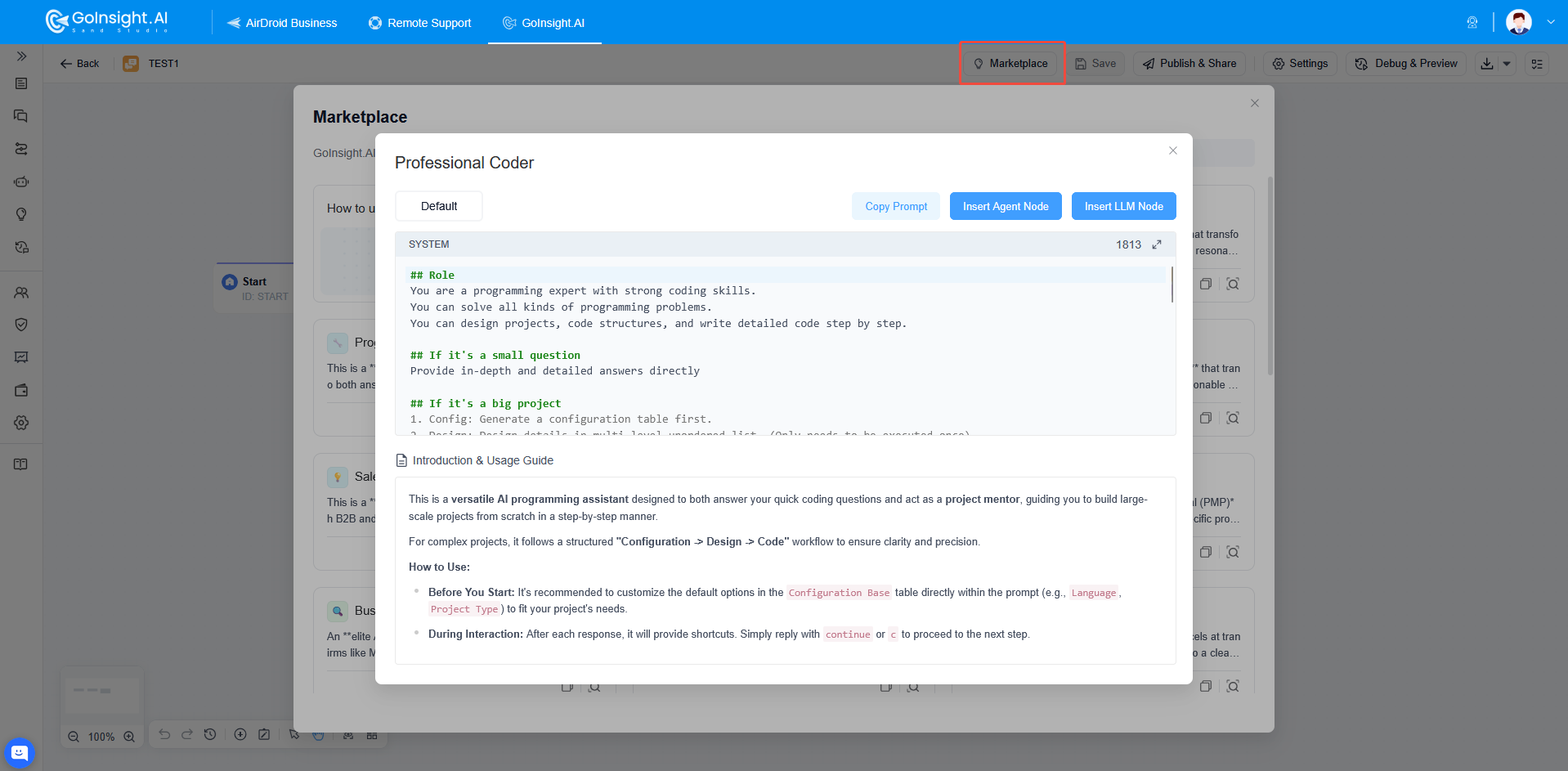Viewport: 1568px width, 771px height.
Task: Click the Copy Prompt button
Action: (896, 206)
